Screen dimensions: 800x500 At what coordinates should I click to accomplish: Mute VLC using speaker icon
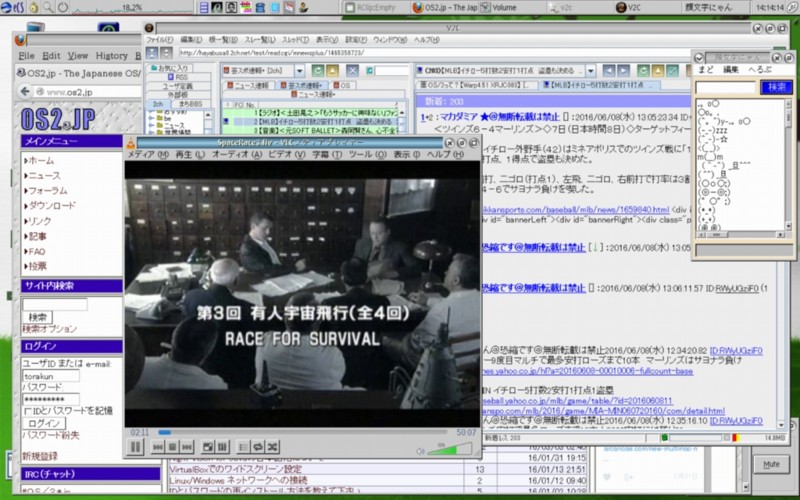420,451
